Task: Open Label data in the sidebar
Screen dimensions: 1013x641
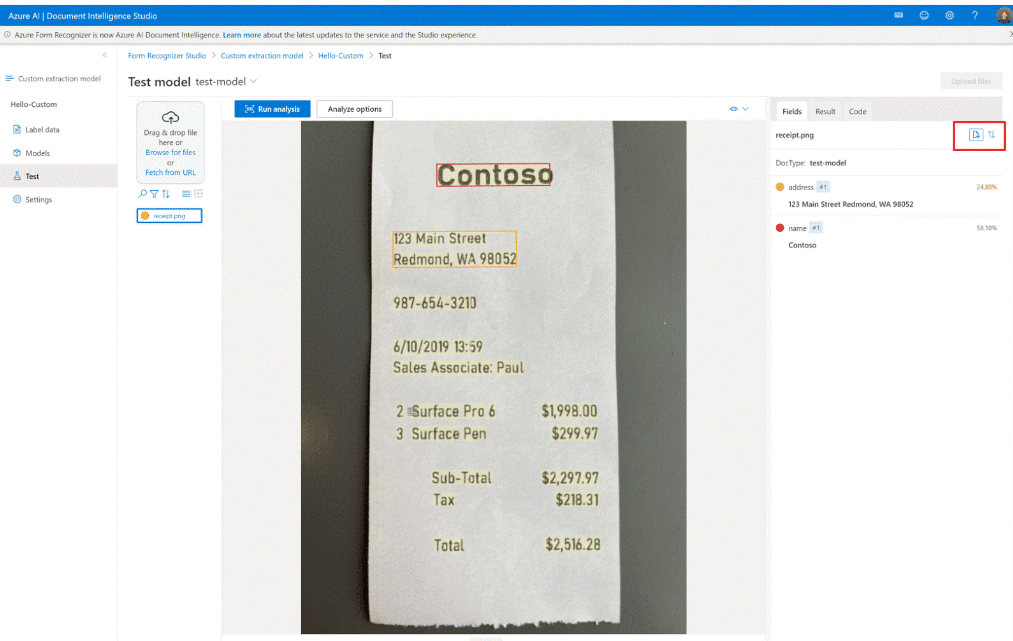Action: [x=42, y=129]
